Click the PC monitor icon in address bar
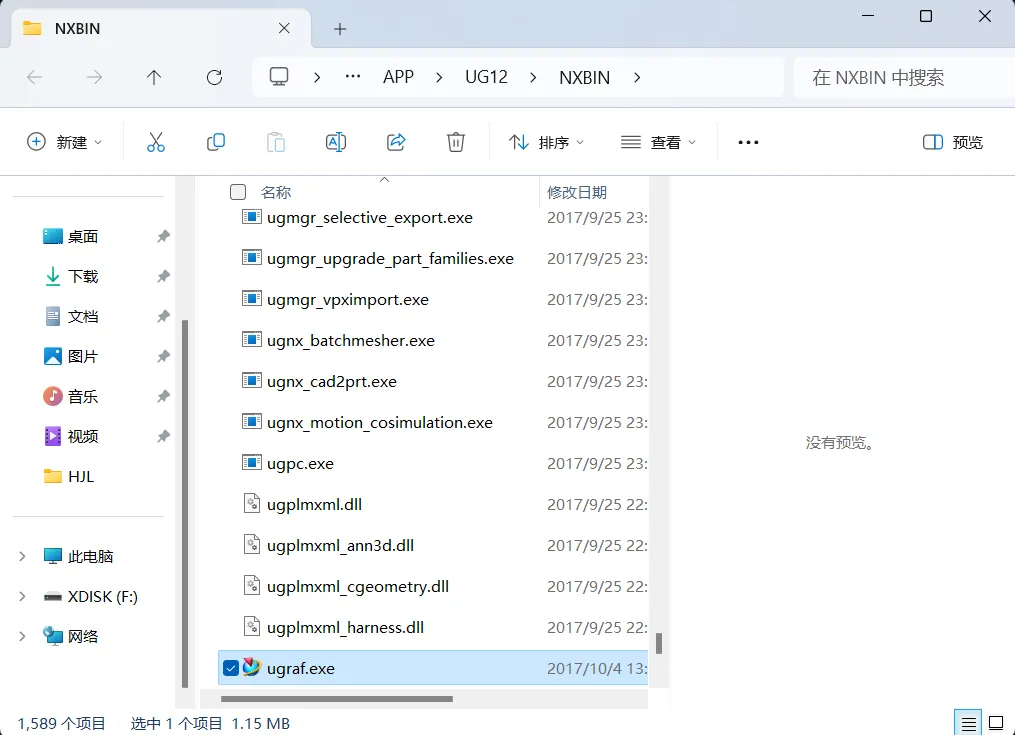Viewport: 1015px width, 735px height. coord(279,77)
